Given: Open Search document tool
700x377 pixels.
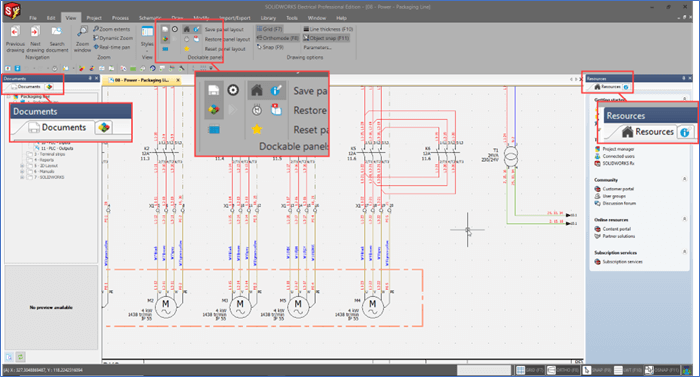Looking at the screenshot, I should point(57,39).
